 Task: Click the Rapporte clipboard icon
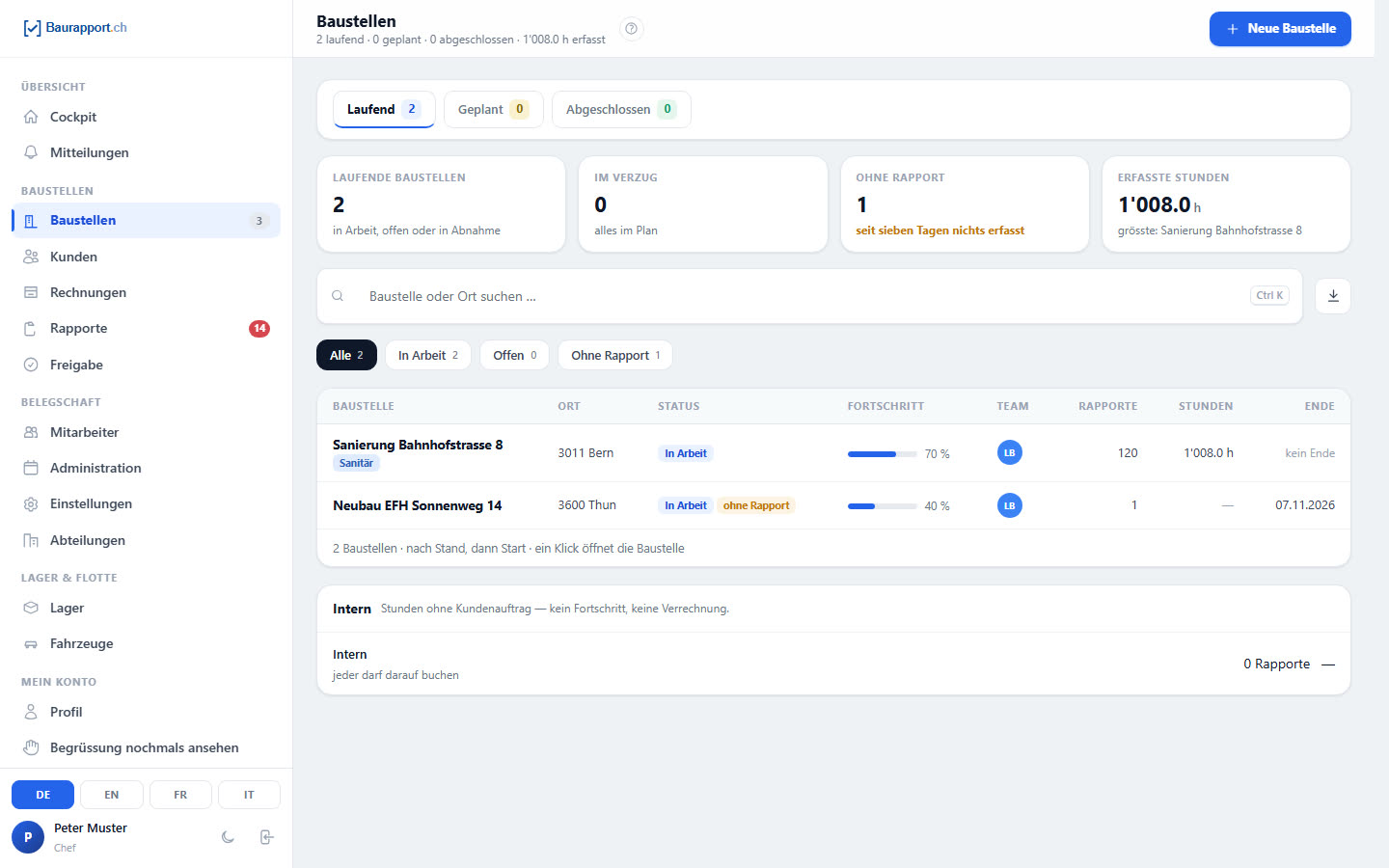click(x=31, y=329)
